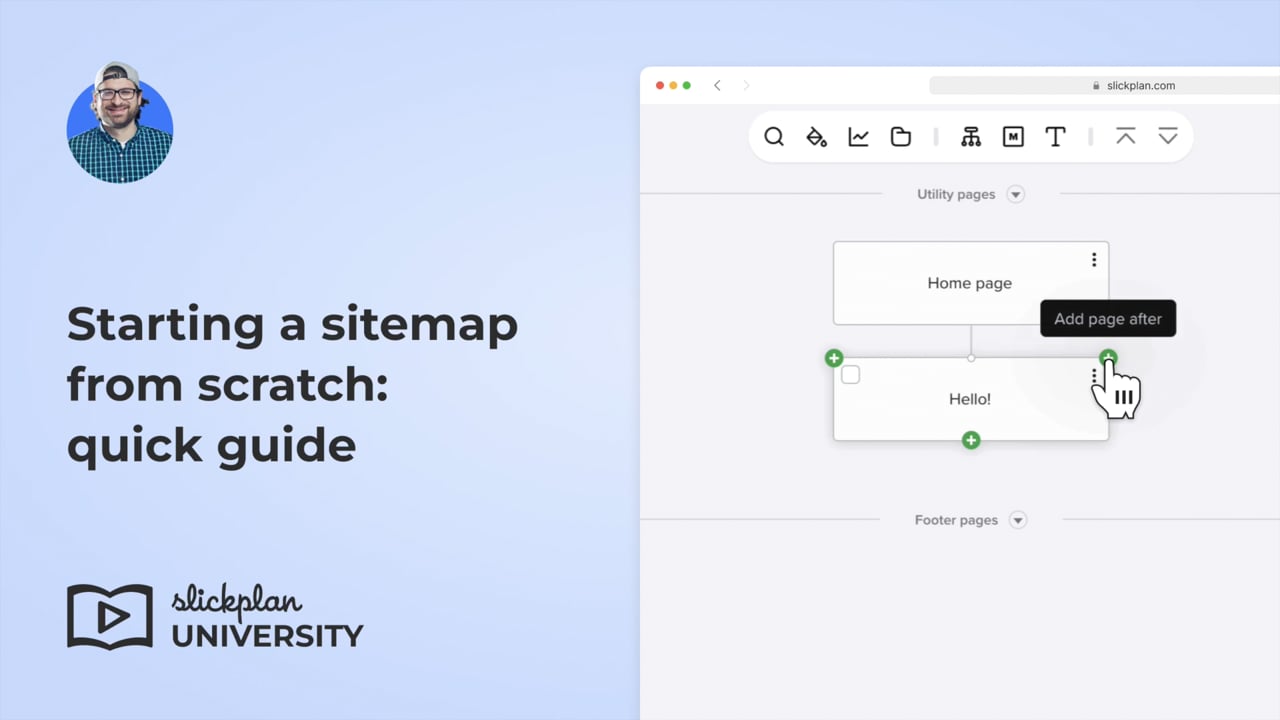1280x720 pixels.
Task: Open Home page three-dot menu
Action: click(x=1094, y=260)
